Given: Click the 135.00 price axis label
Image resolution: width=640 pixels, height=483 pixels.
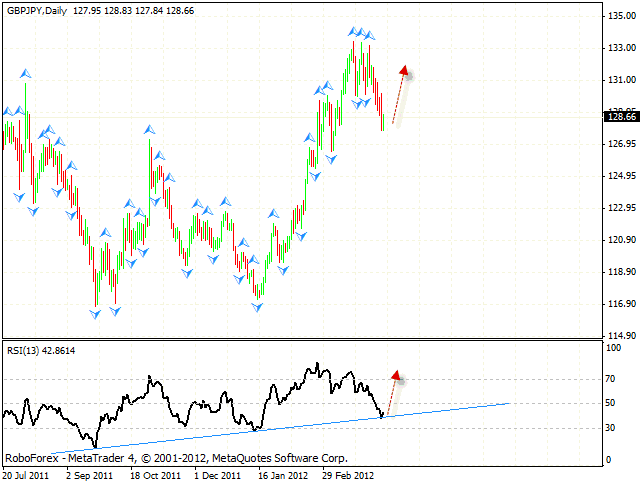Looking at the screenshot, I should 619,16.
